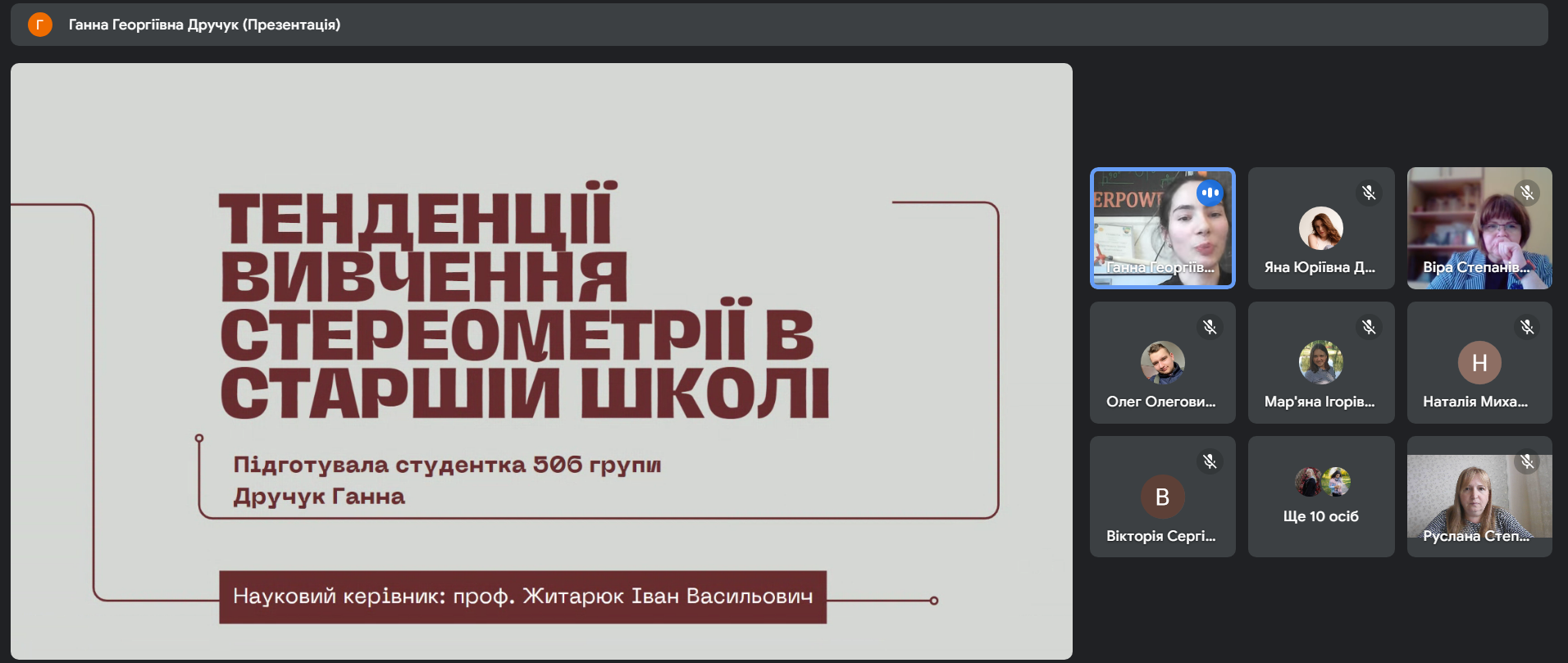Open Олег Олегови... participant tile
This screenshot has width=1568, height=663.
point(1162,362)
